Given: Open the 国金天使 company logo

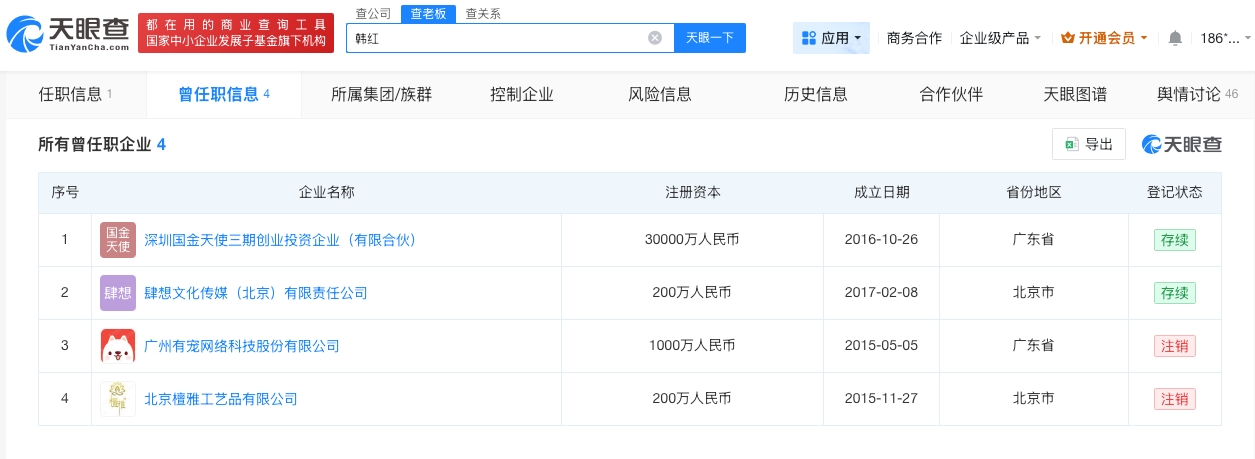Looking at the screenshot, I should click(118, 240).
